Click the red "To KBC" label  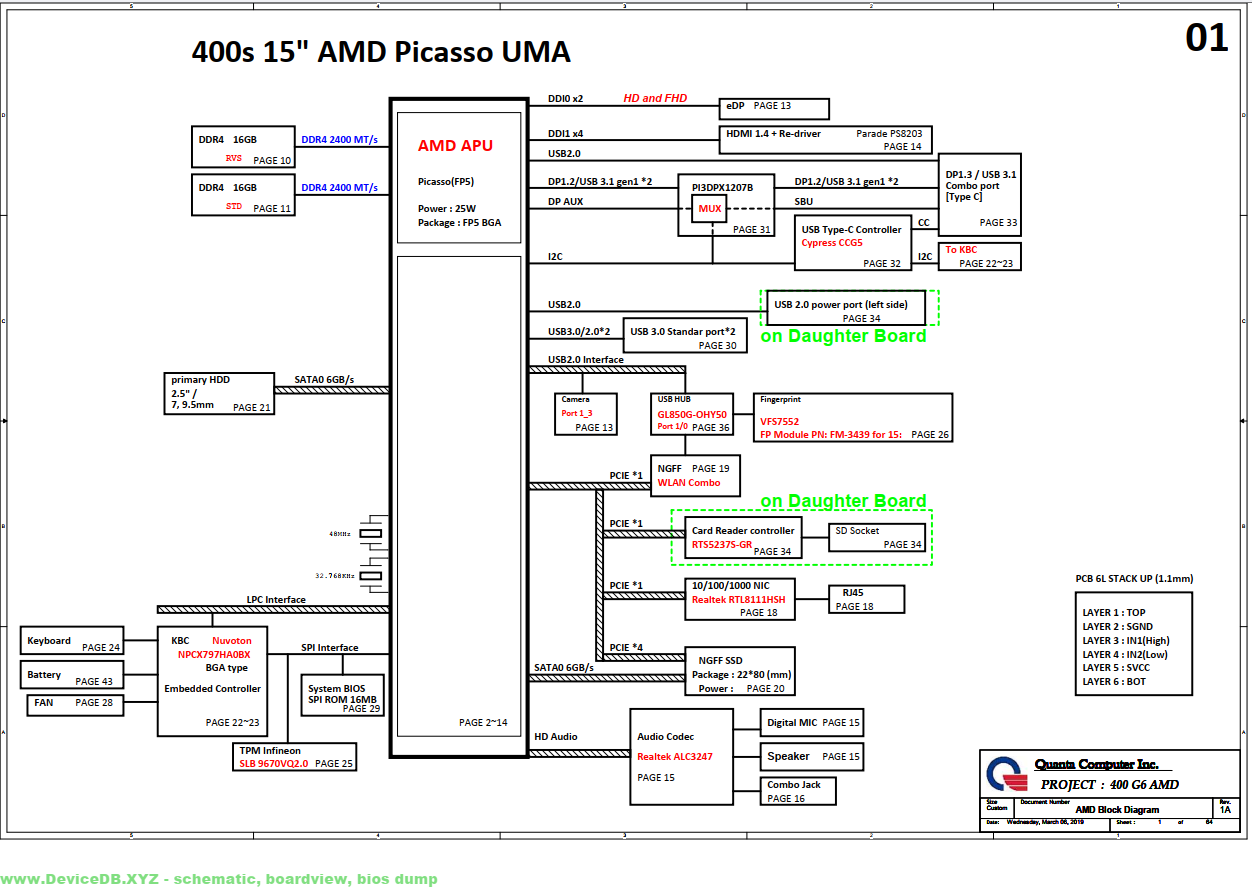(961, 250)
